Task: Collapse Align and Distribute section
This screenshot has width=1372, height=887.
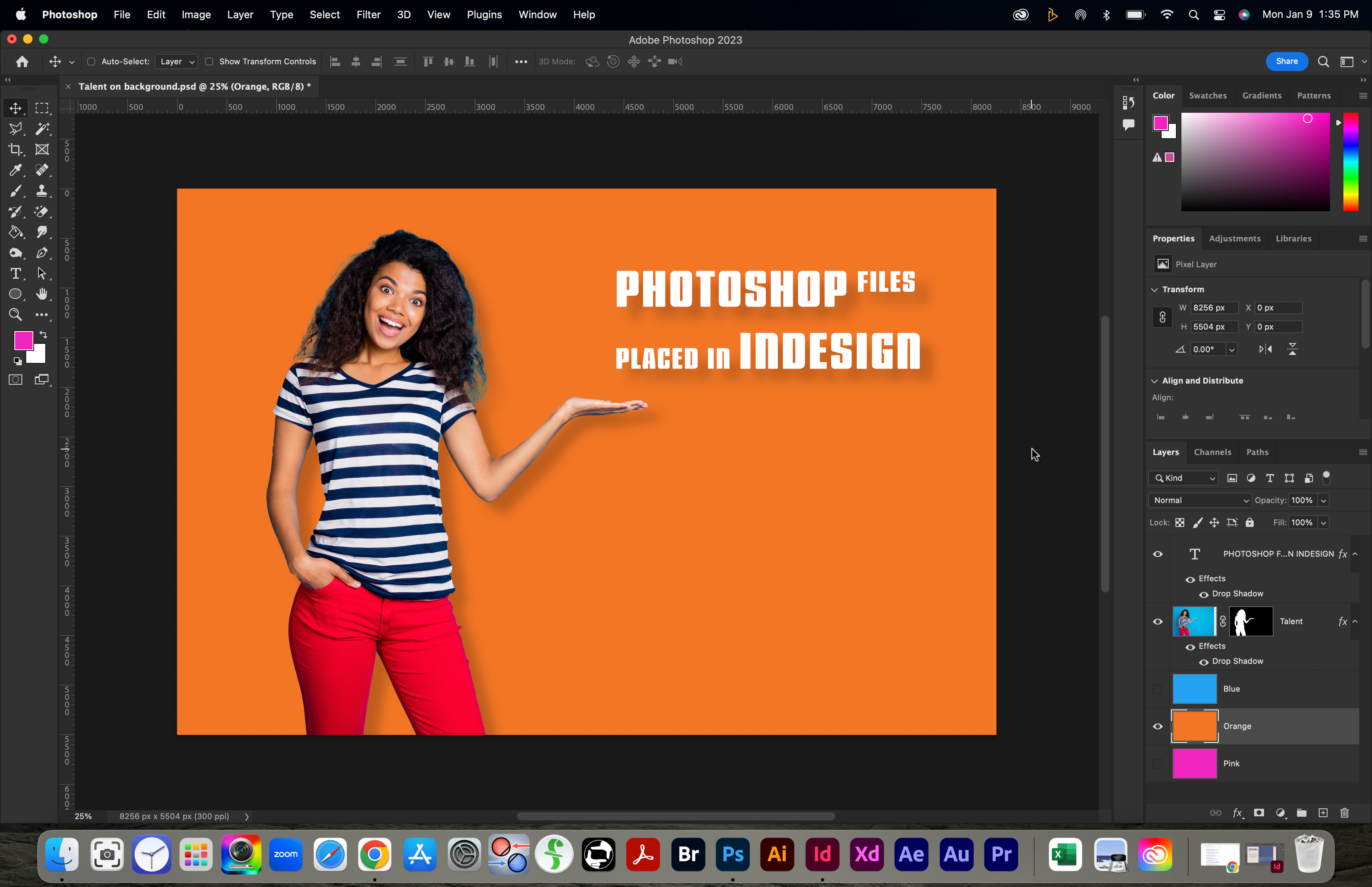Action: point(1154,381)
